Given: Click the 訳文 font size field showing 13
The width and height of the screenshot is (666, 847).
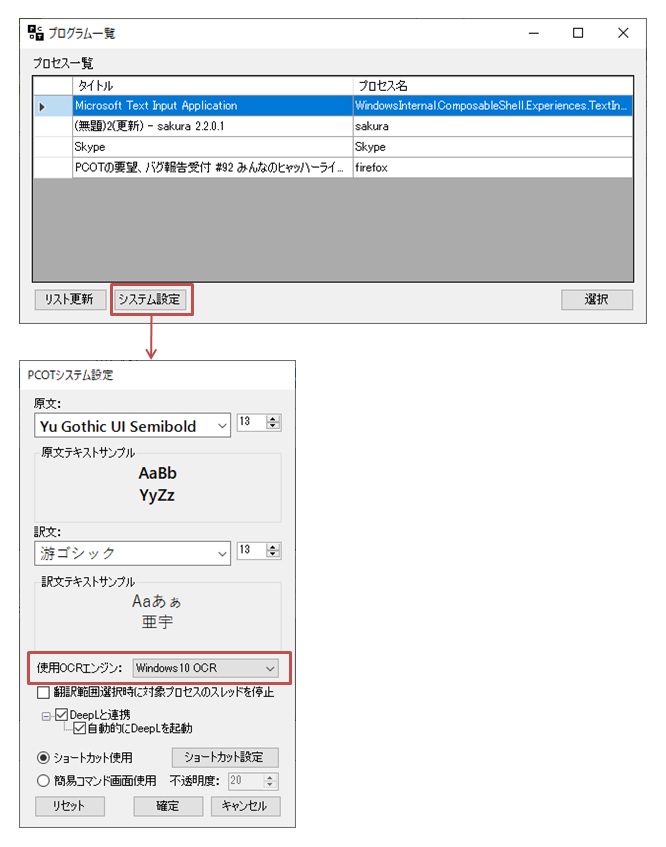Looking at the screenshot, I should tap(251, 550).
